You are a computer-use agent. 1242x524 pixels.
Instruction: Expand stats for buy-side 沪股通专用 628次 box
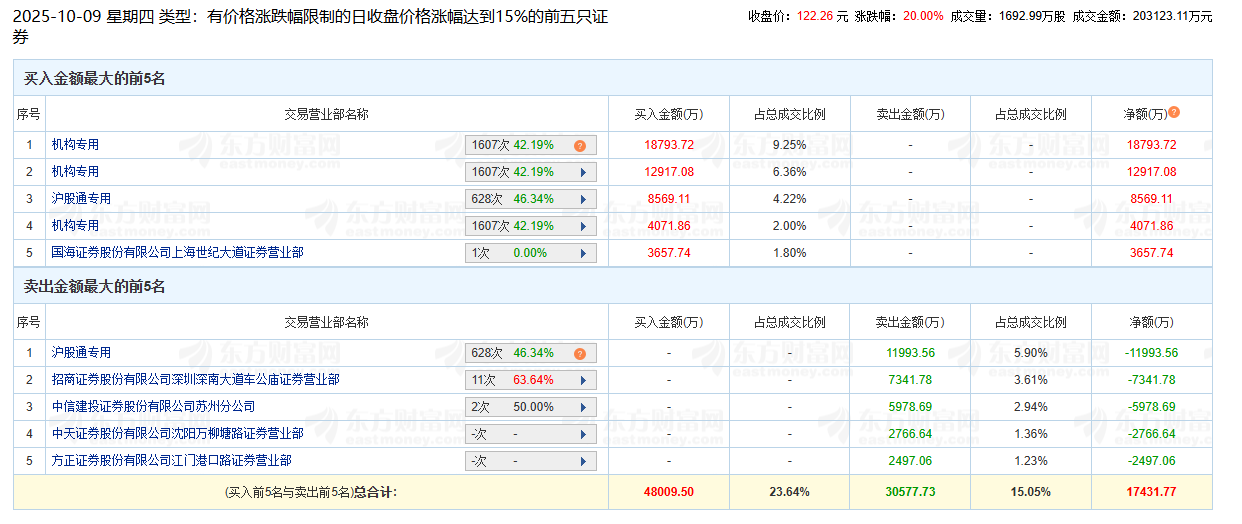(583, 200)
